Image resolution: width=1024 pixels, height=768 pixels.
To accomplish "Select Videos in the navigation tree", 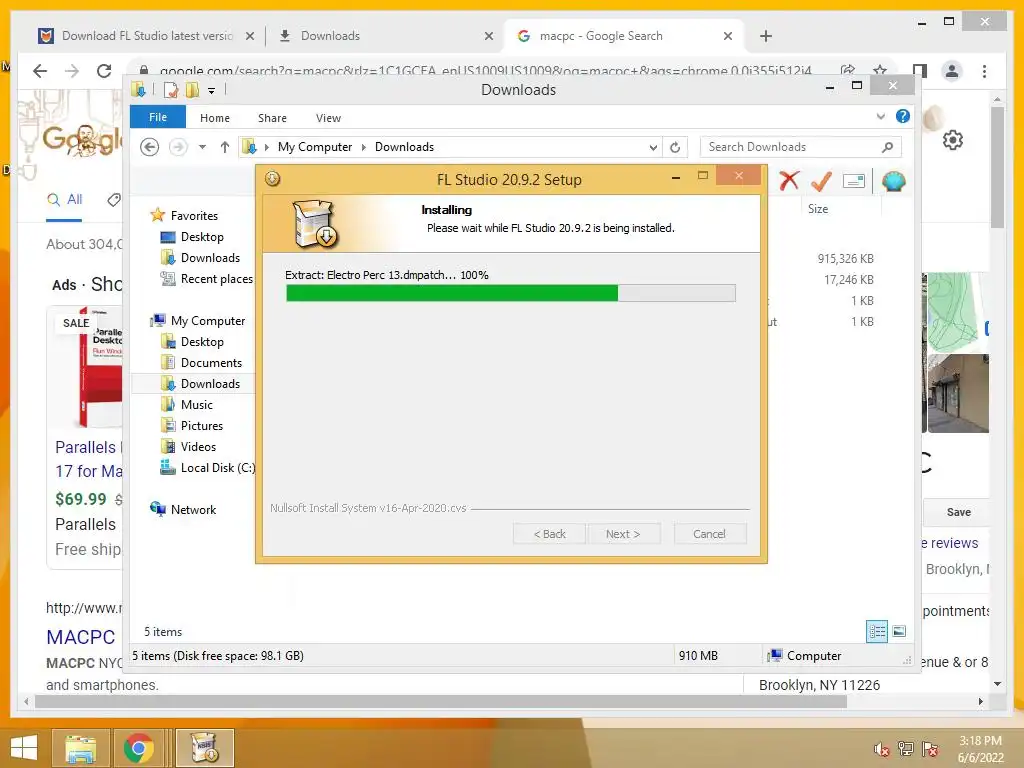I will coord(188,447).
